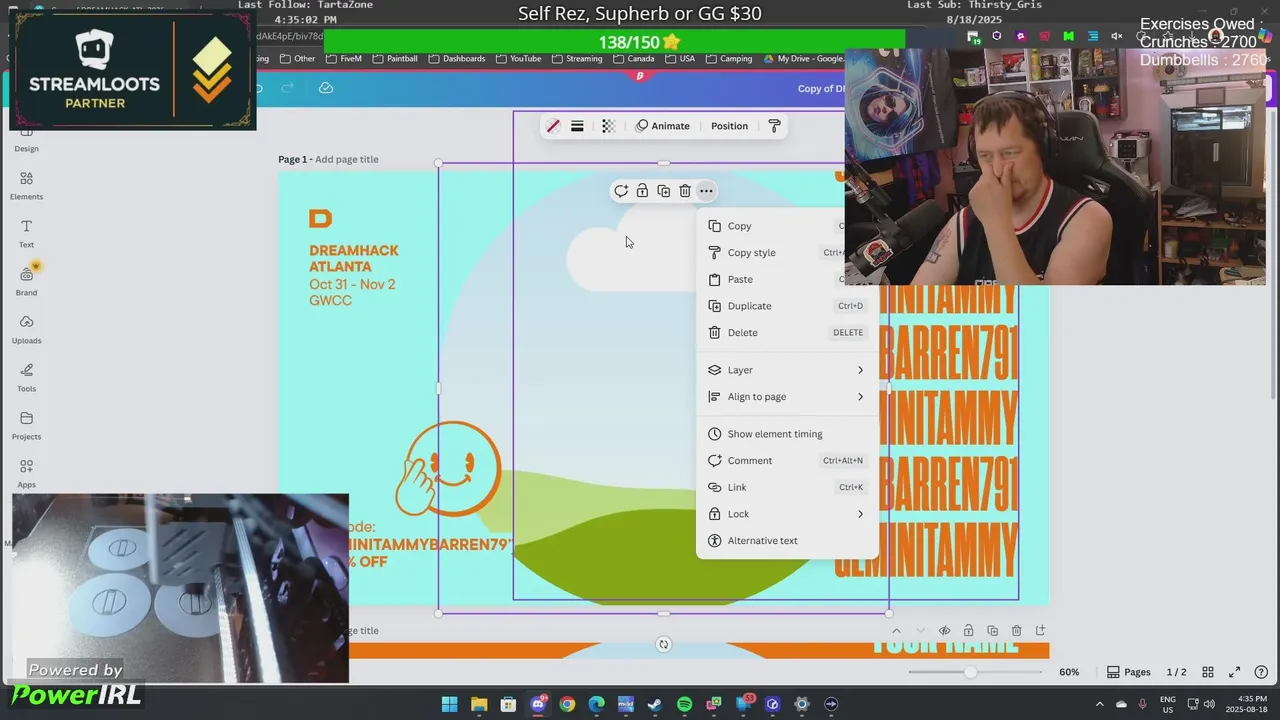Select the smiley face graphic on canvas
The height and width of the screenshot is (720, 1280).
[448, 468]
